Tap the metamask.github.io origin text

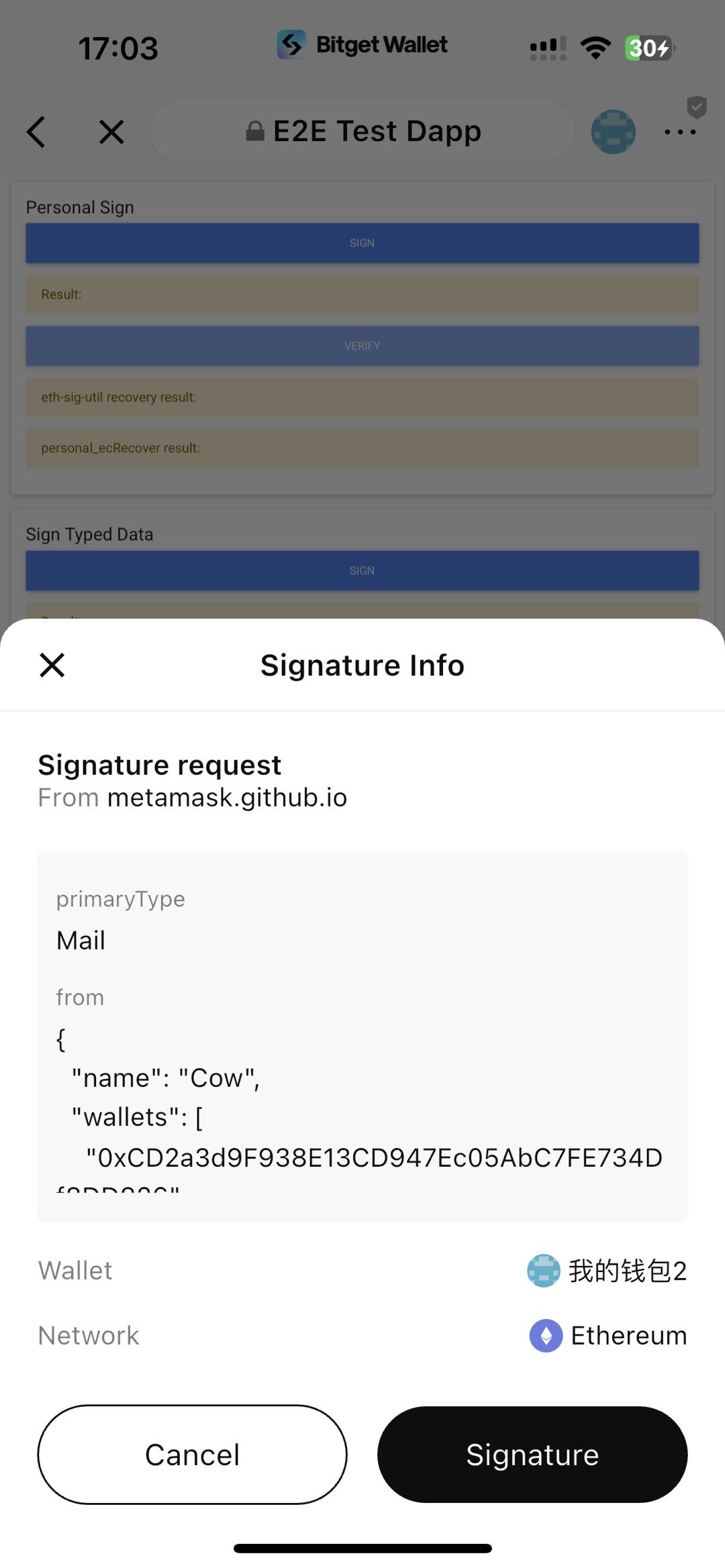coord(227,797)
